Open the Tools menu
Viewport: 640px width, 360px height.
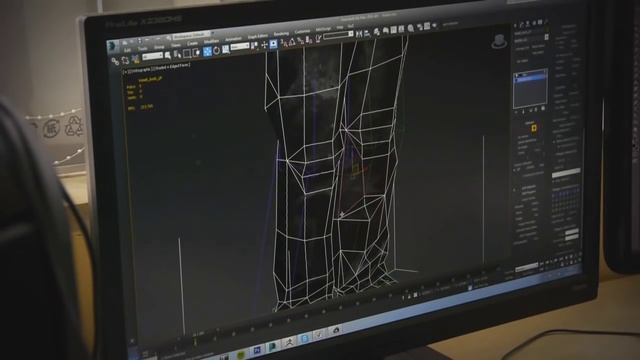(x=142, y=49)
